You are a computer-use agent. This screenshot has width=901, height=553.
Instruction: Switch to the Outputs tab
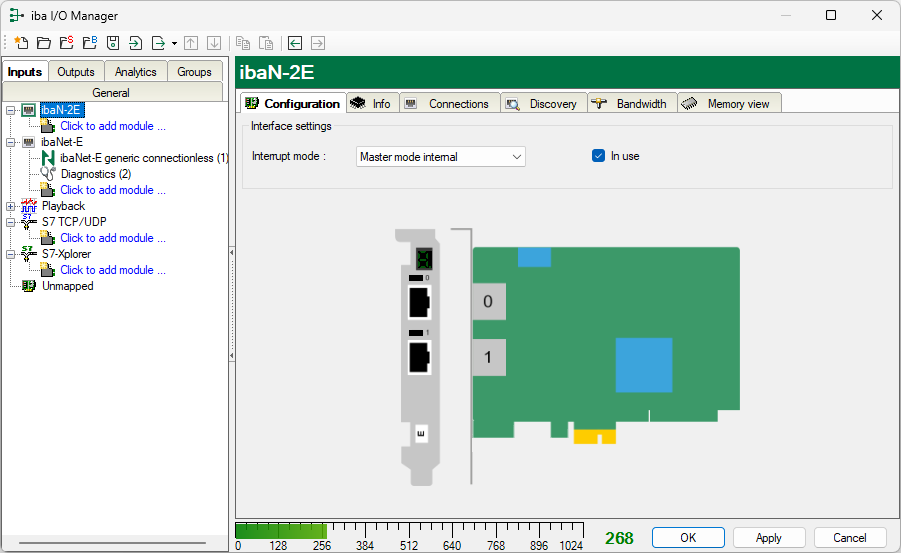coord(76,72)
